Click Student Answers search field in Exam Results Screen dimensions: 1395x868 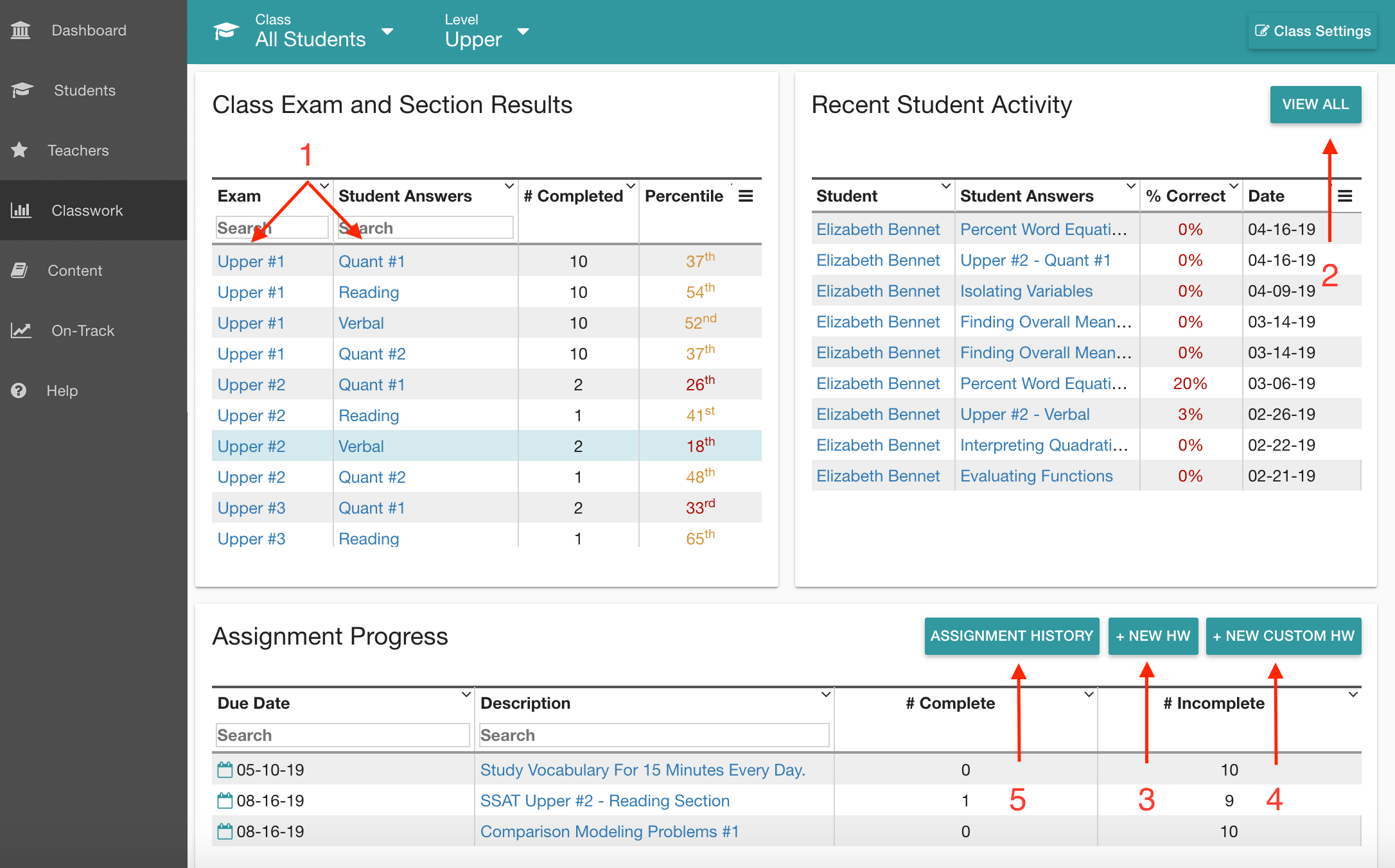[x=425, y=227]
